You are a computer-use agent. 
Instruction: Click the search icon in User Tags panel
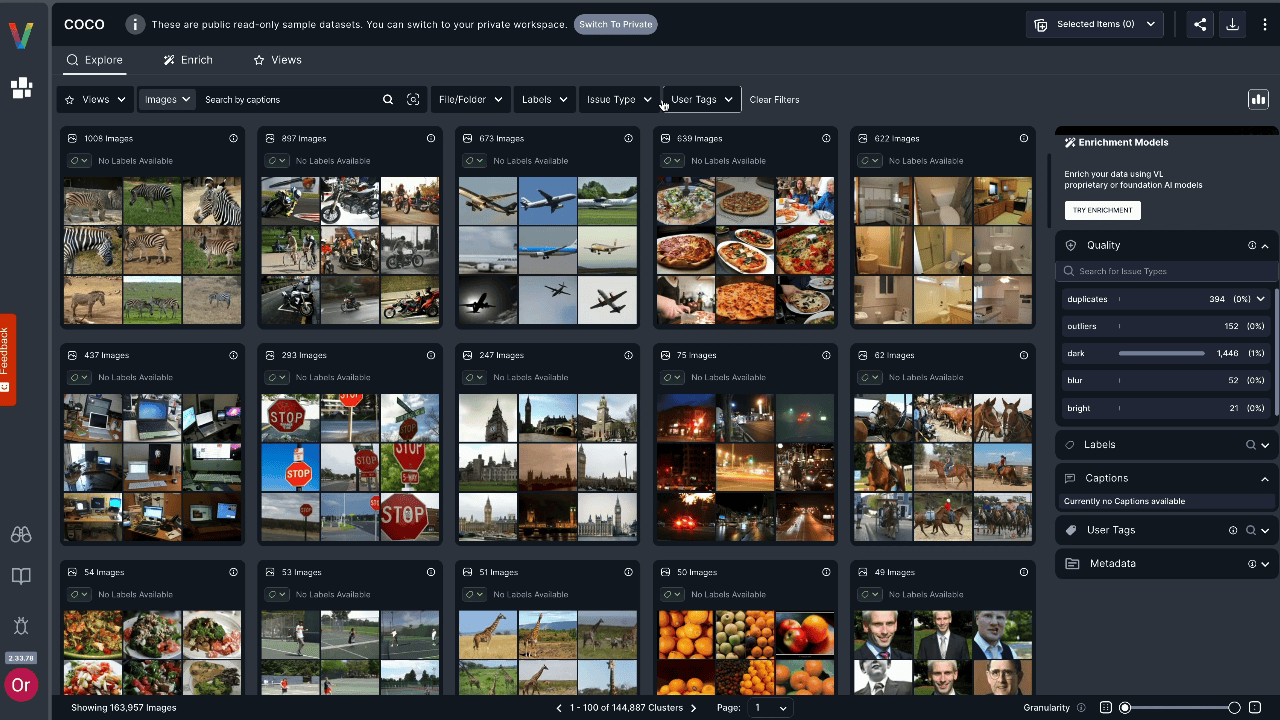click(x=1251, y=530)
